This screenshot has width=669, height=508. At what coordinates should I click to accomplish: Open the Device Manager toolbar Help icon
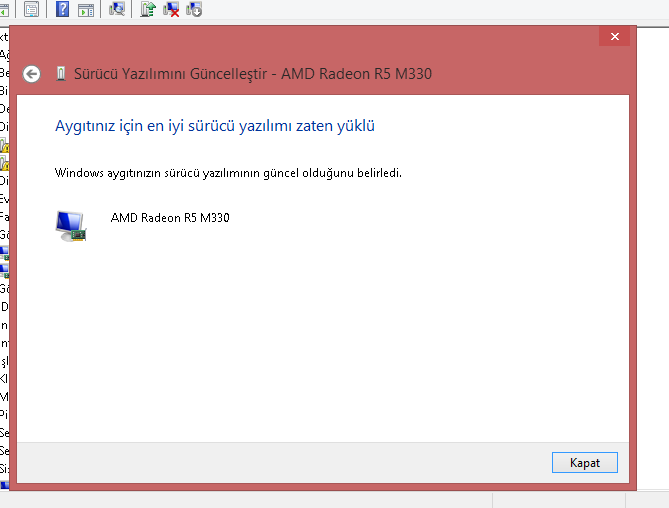pos(62,9)
